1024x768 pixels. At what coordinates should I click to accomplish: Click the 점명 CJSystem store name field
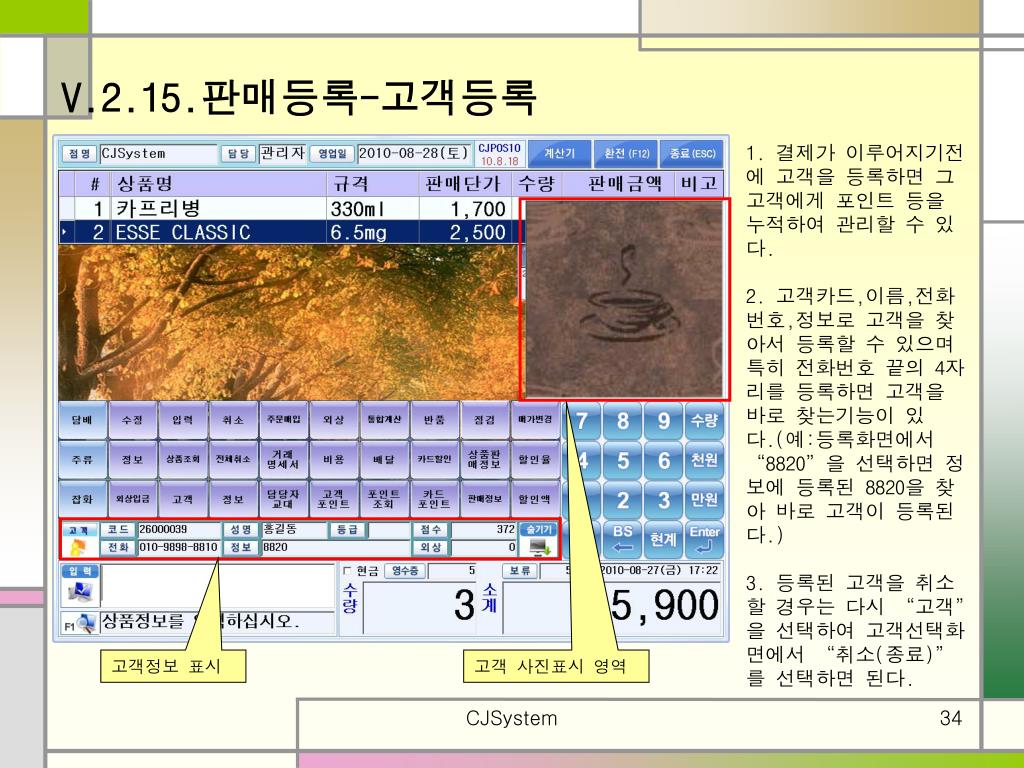click(x=158, y=153)
